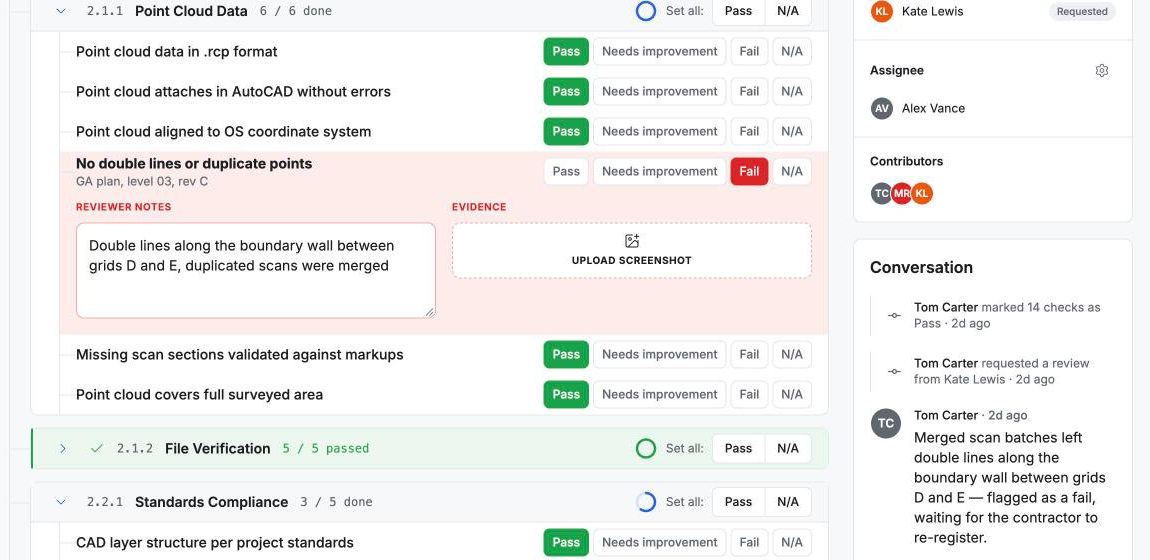Image resolution: width=1150 pixels, height=560 pixels.
Task: Click Point Cloud Data progress circle
Action: click(645, 11)
